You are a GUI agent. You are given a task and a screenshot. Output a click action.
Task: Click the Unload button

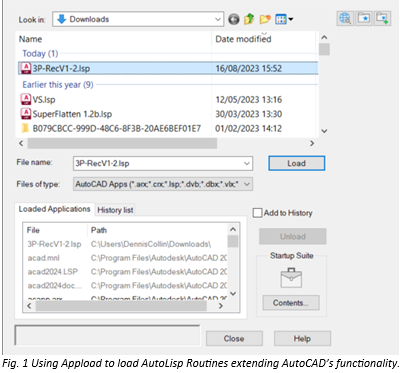[x=293, y=236]
